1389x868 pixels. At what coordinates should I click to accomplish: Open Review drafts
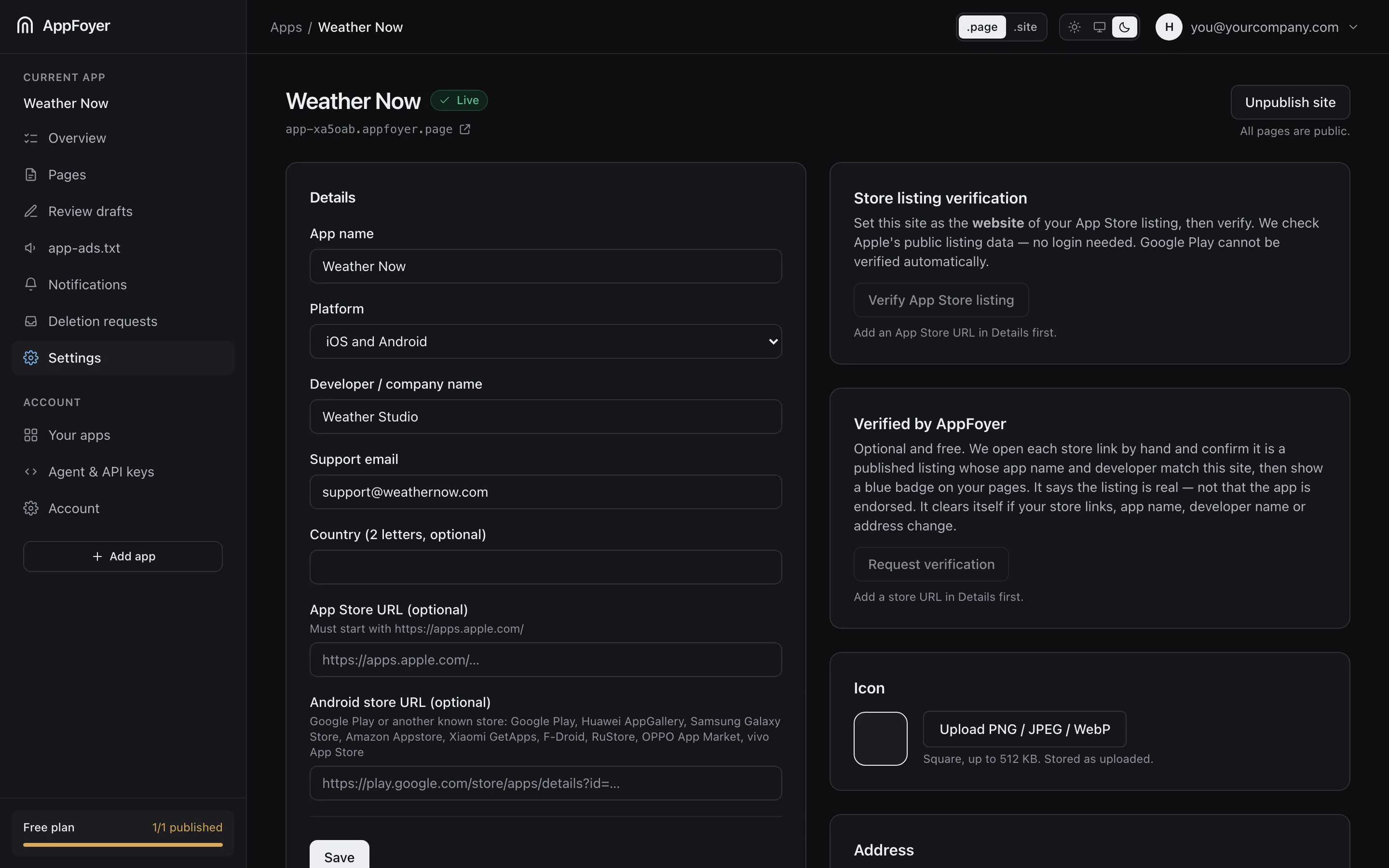(123, 212)
